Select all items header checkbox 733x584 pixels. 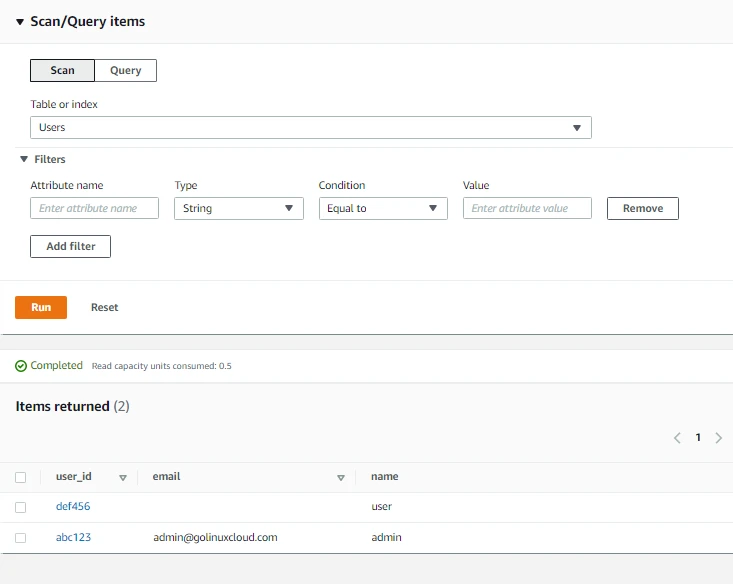point(21,478)
